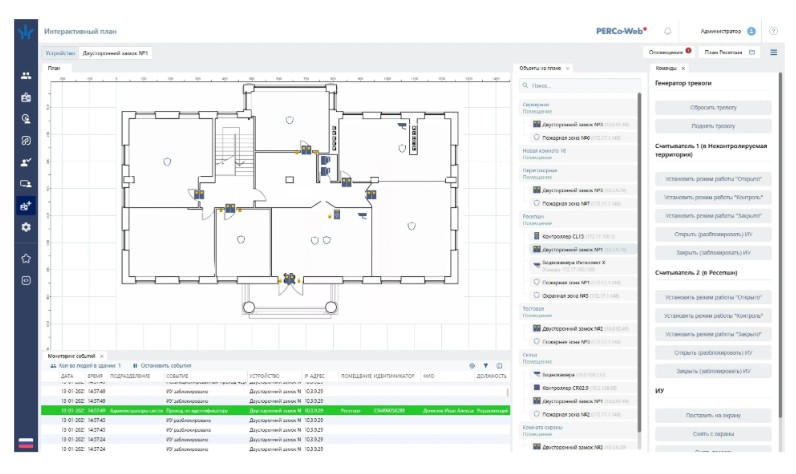Open the hamburger menu at top right
796x474 pixels.
(x=774, y=51)
